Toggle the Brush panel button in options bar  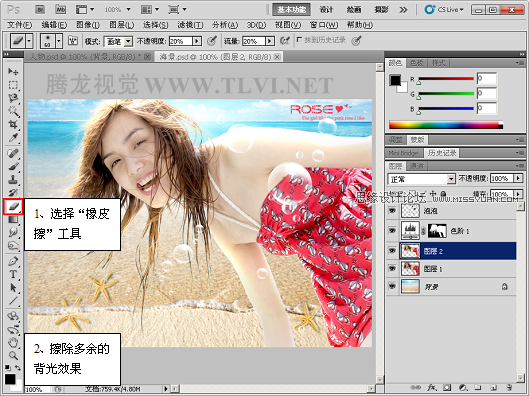[x=73, y=41]
